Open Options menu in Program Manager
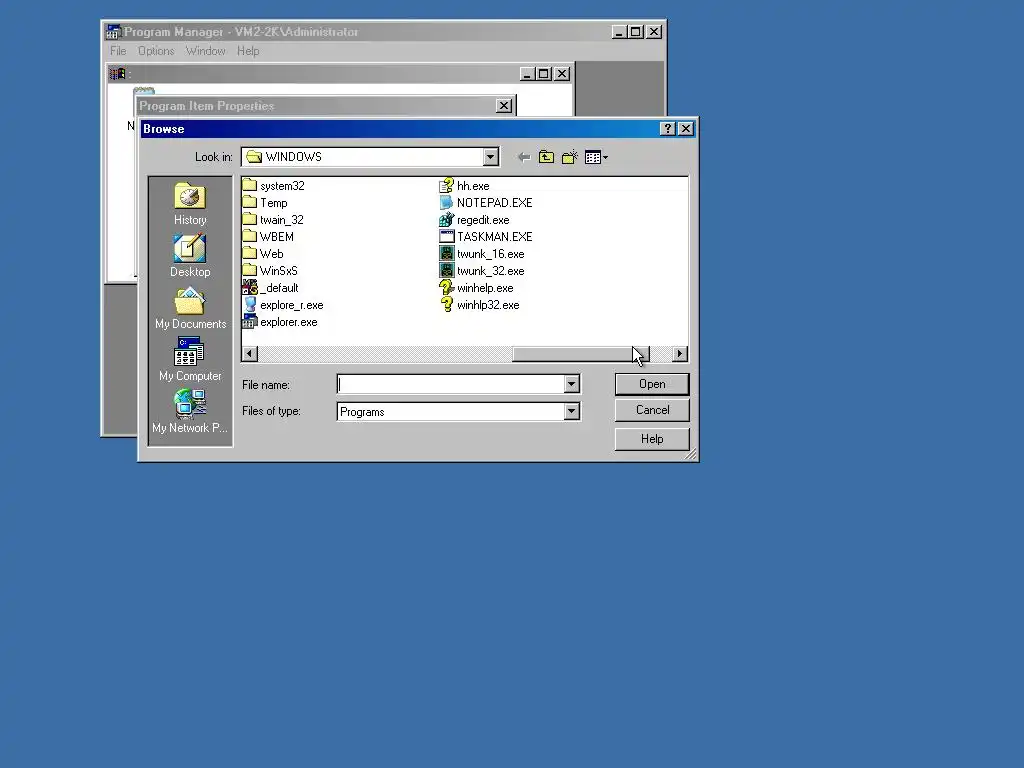Image resolution: width=1024 pixels, height=768 pixels. click(156, 51)
